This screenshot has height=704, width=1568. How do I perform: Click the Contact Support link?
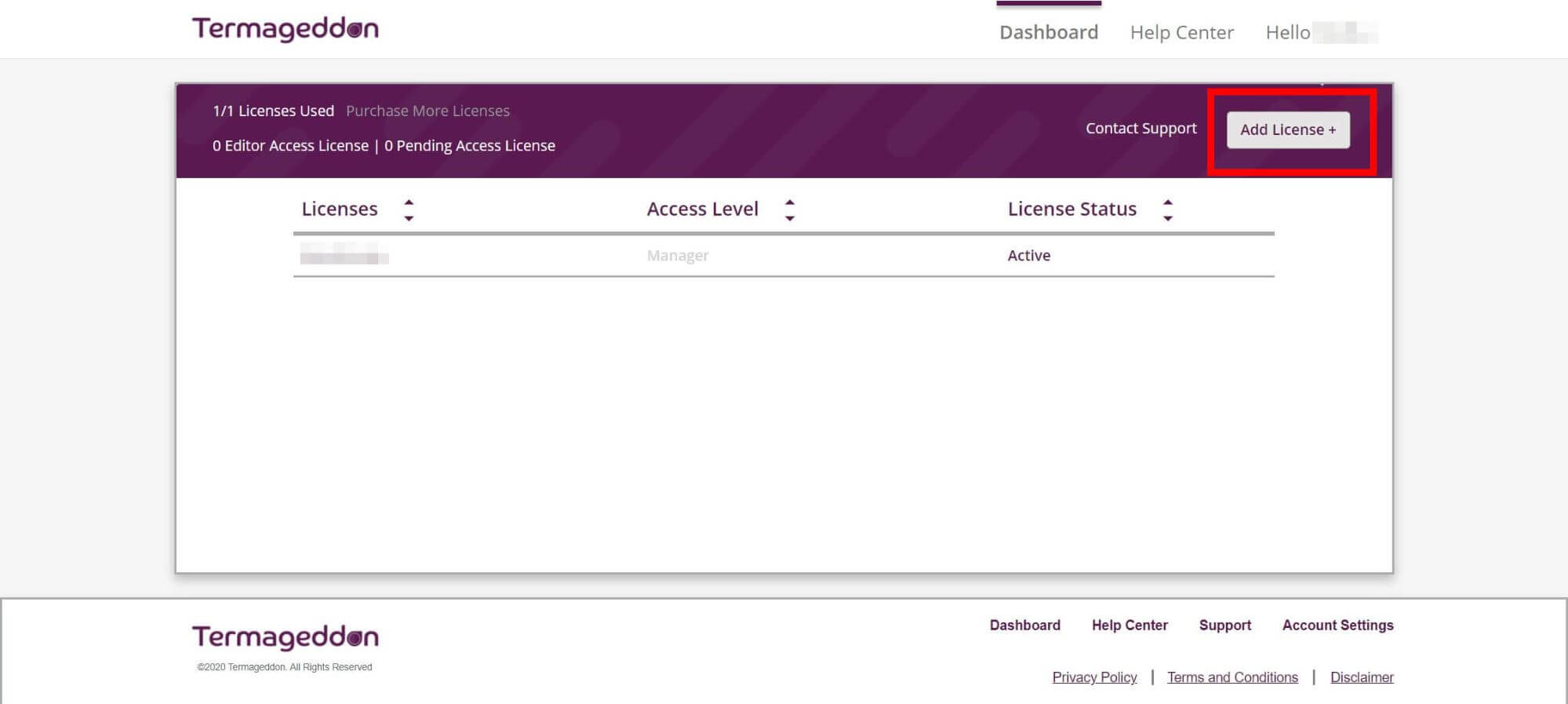point(1141,128)
